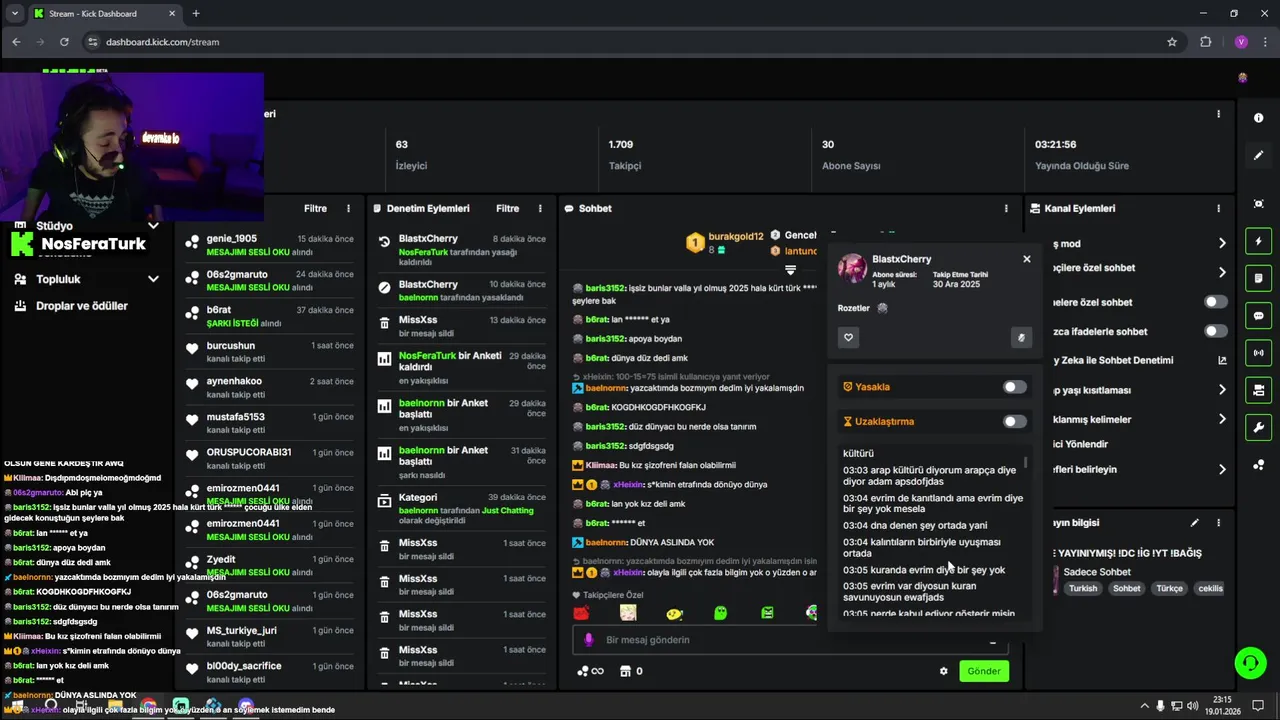
Task: Open the chat bubble icon in right sidebar
Action: point(1258,315)
